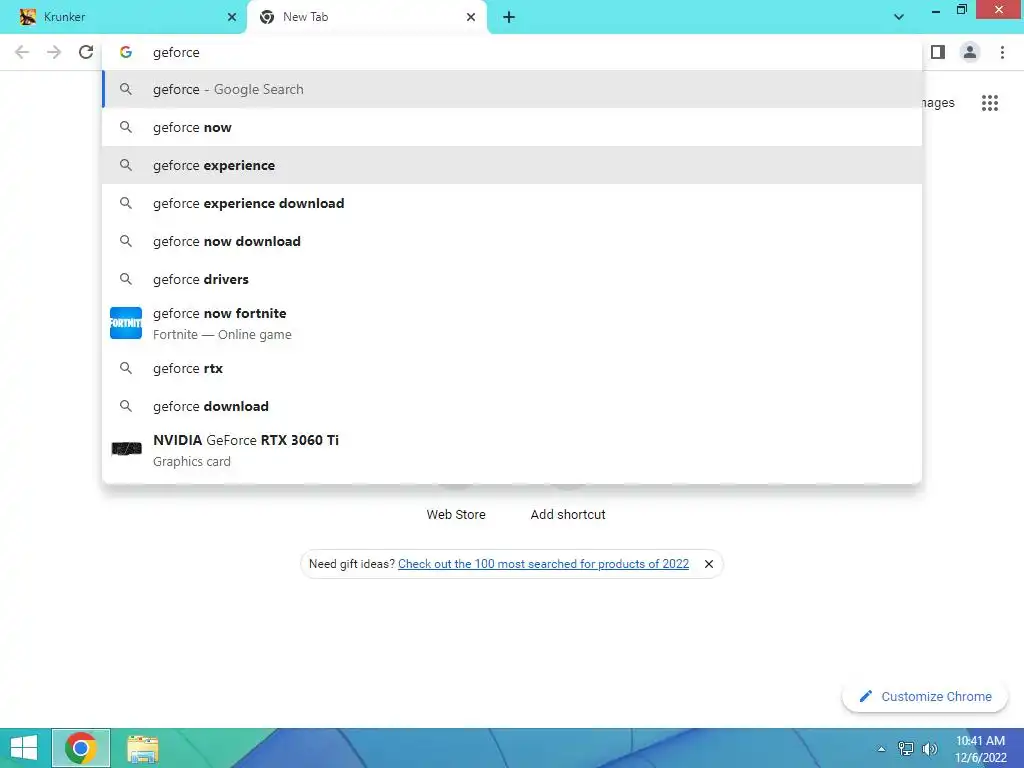Select the 'geforce - Google Search' suggestion
Viewport: 1024px width, 768px height.
click(512, 89)
